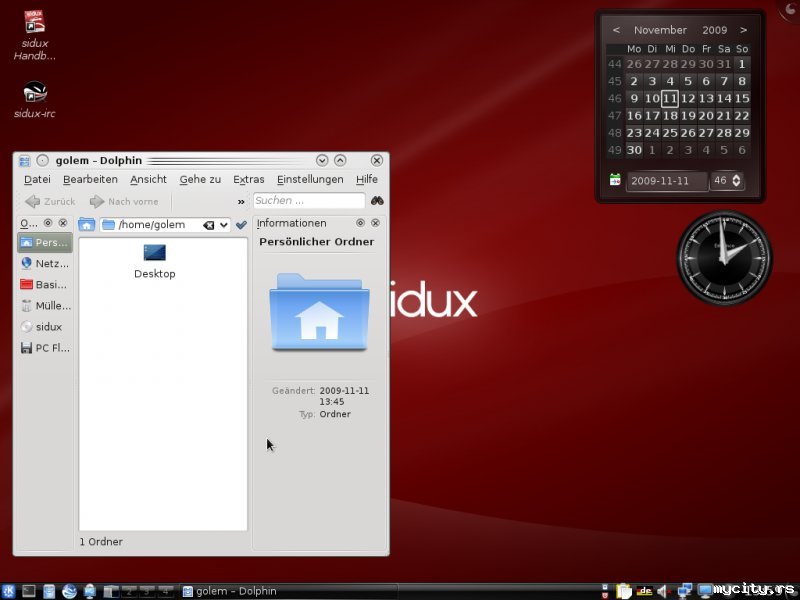
Task: Expand the hidden toolbar items chevron
Action: point(241,201)
